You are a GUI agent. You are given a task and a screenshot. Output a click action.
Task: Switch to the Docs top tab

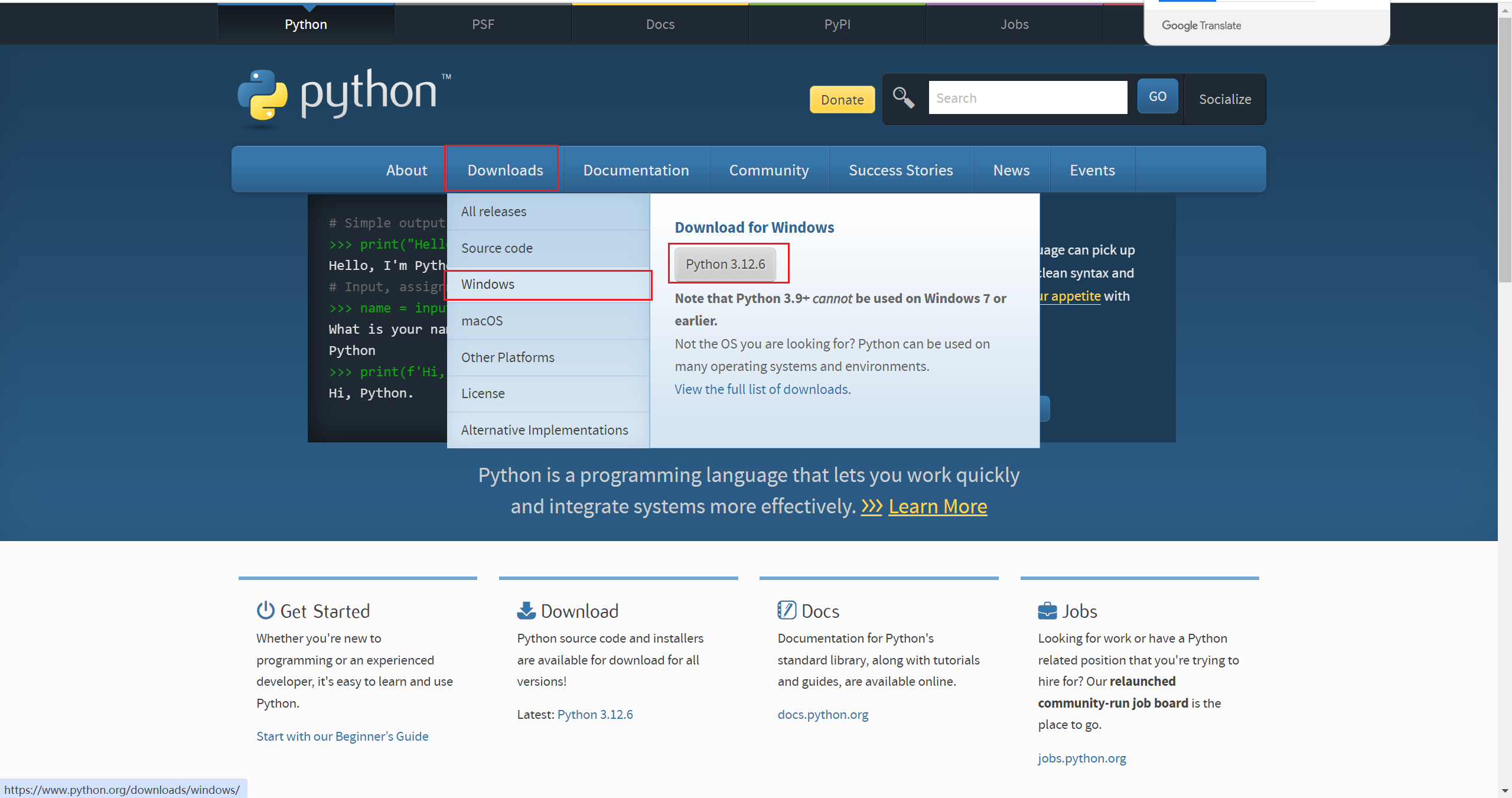point(660,24)
